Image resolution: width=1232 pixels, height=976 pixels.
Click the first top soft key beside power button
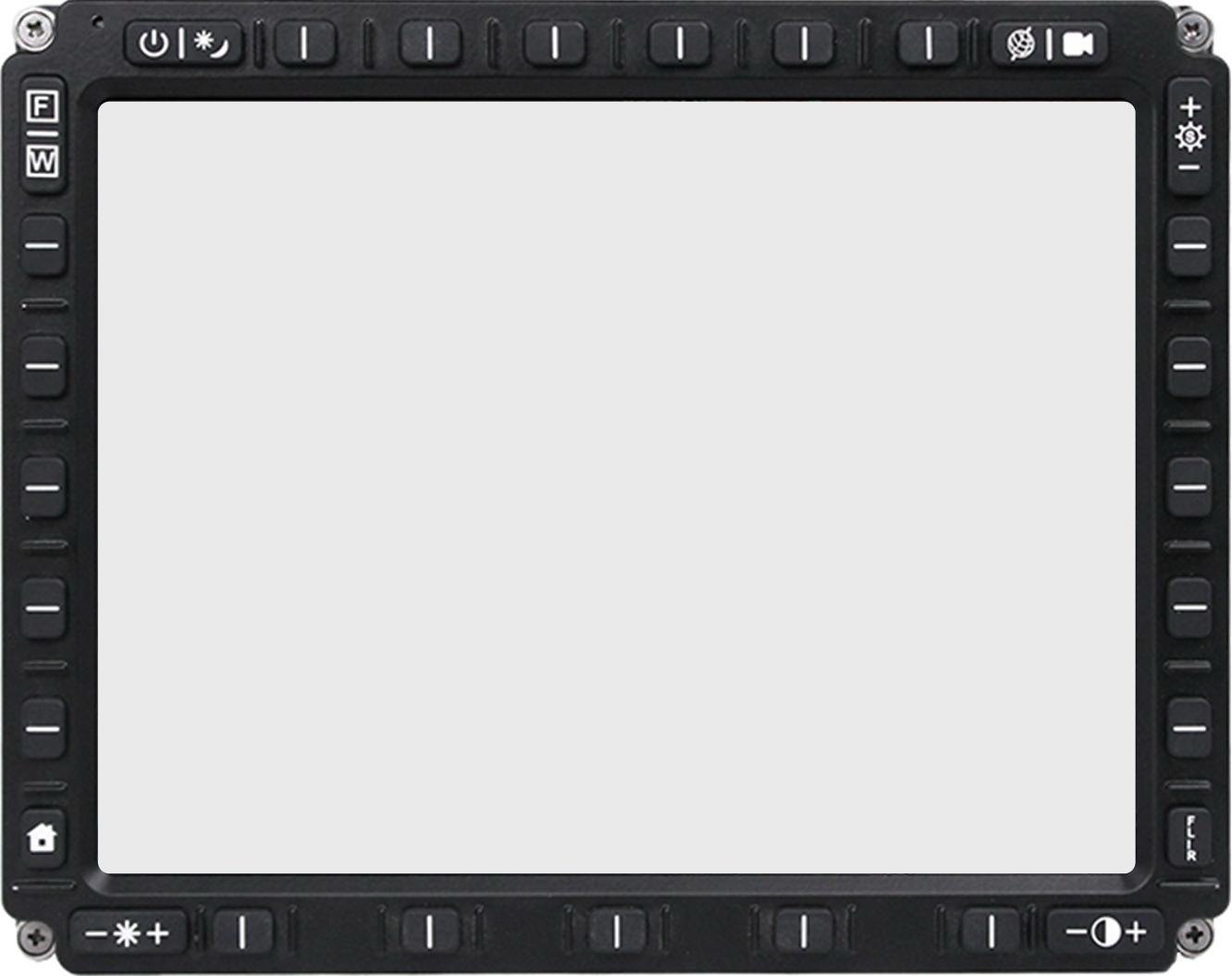tap(304, 43)
